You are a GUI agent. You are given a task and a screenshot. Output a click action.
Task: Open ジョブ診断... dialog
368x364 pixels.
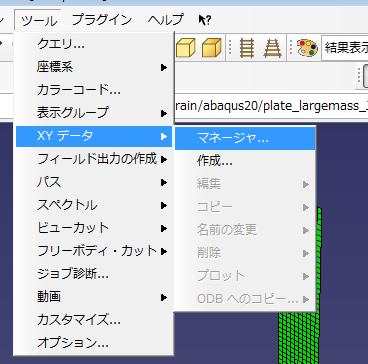[x=94, y=274]
